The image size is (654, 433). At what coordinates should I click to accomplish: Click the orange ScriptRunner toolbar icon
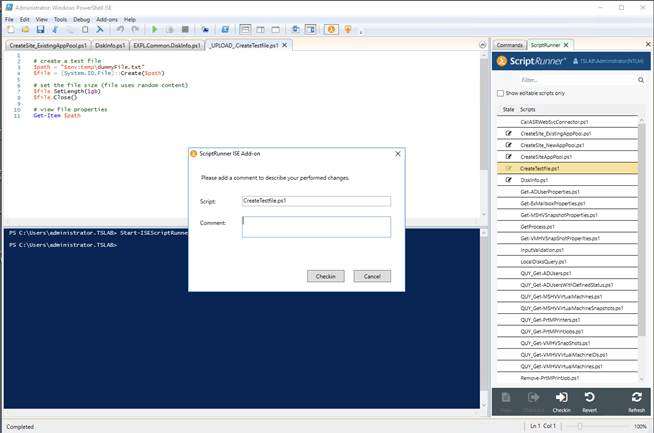(x=331, y=30)
